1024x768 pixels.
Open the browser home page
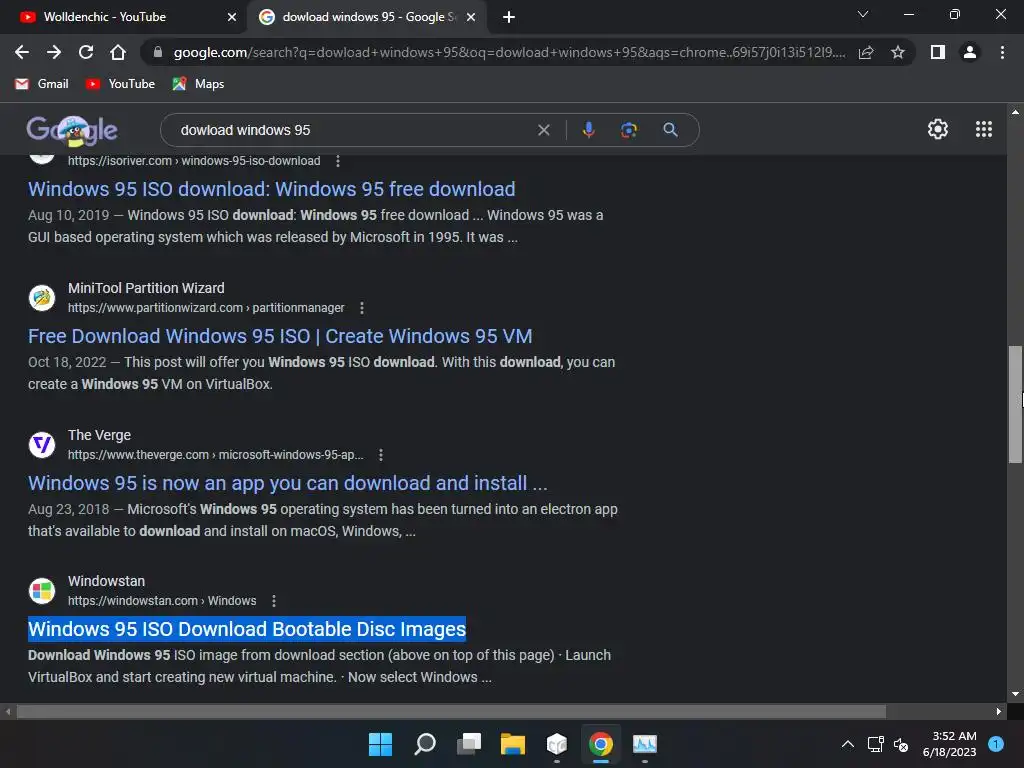click(118, 52)
